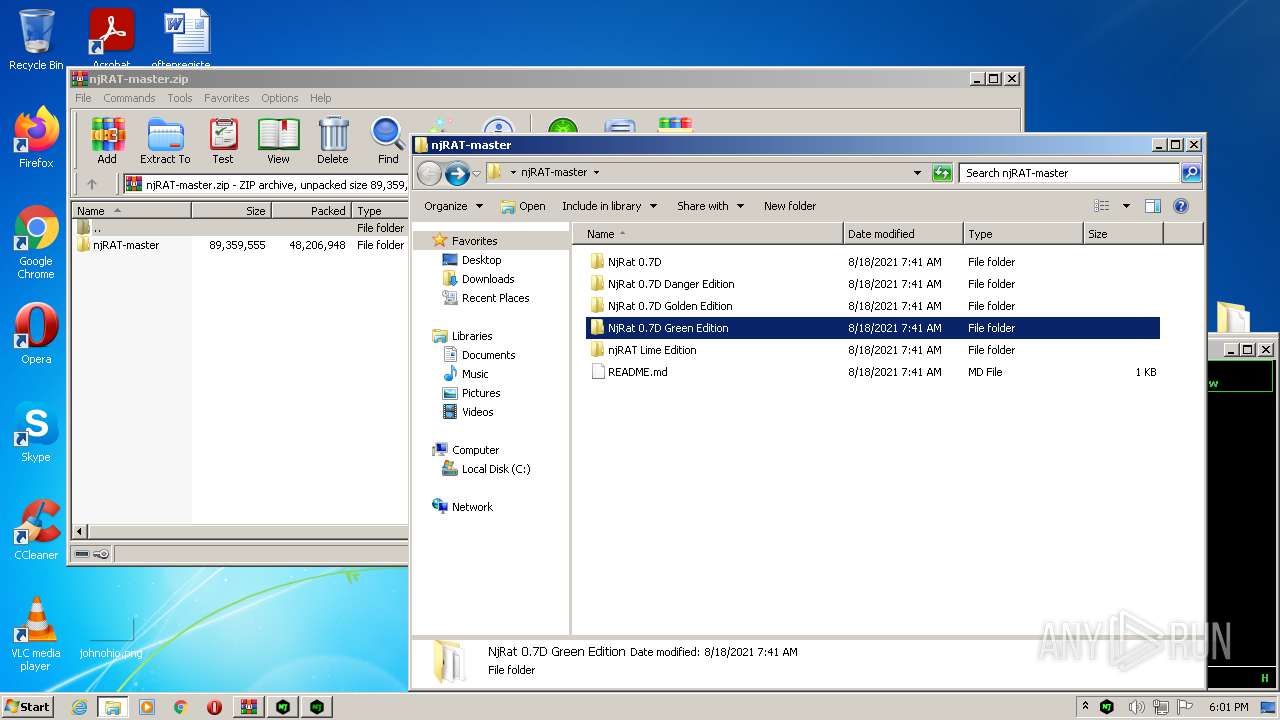Open the Share with dropdown
Image resolution: width=1280 pixels, height=720 pixels.
710,206
